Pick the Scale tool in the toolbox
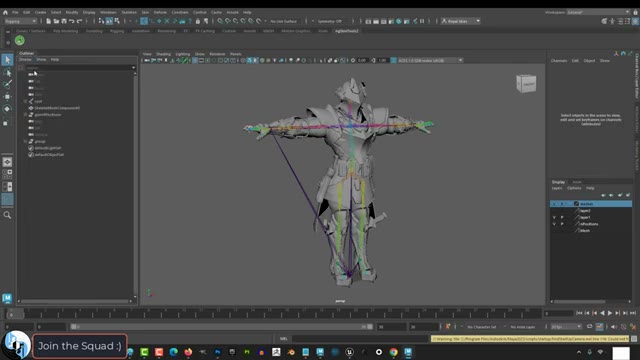640x360 pixels. (x=7, y=122)
